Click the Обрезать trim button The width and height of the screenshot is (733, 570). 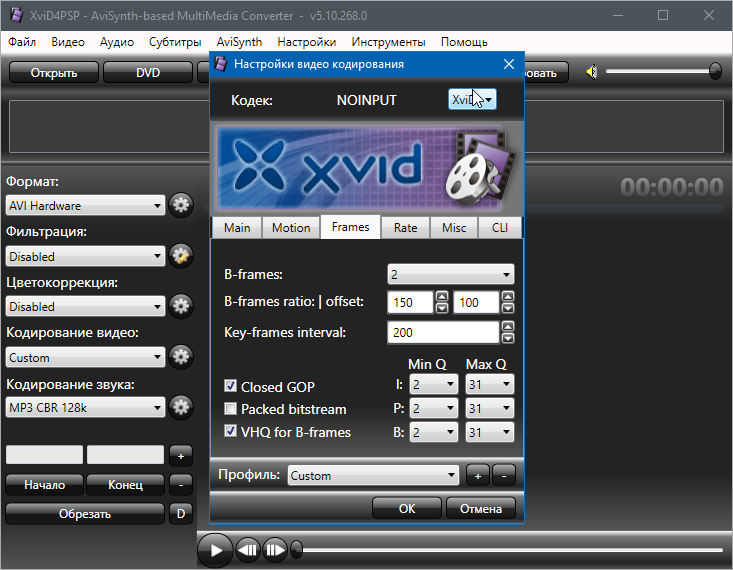85,513
